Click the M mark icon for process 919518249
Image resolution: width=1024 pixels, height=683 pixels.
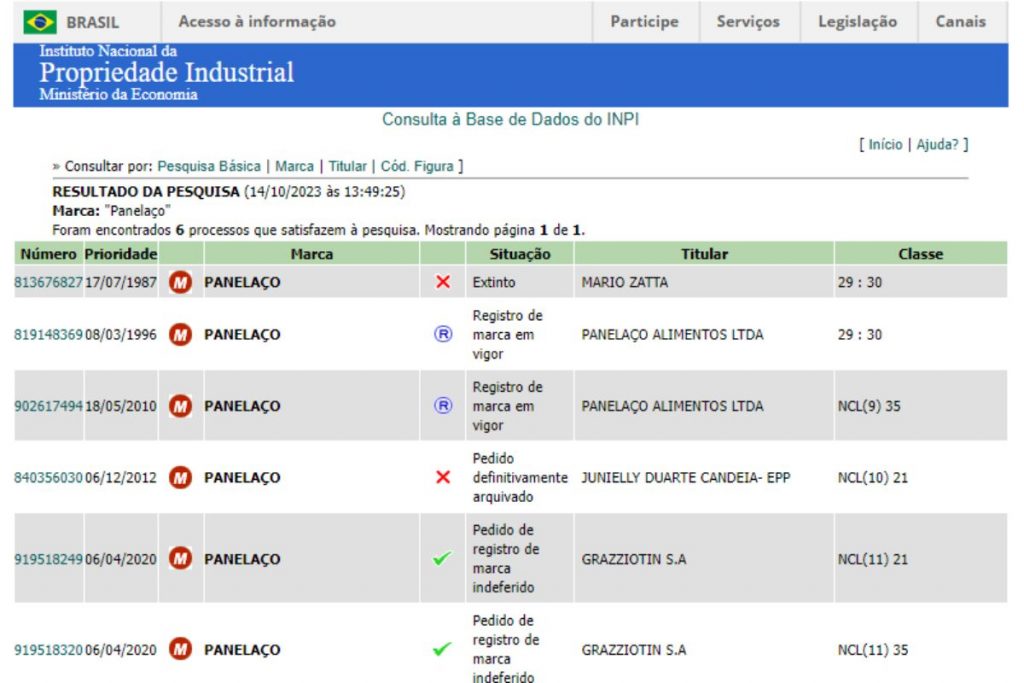pos(180,559)
